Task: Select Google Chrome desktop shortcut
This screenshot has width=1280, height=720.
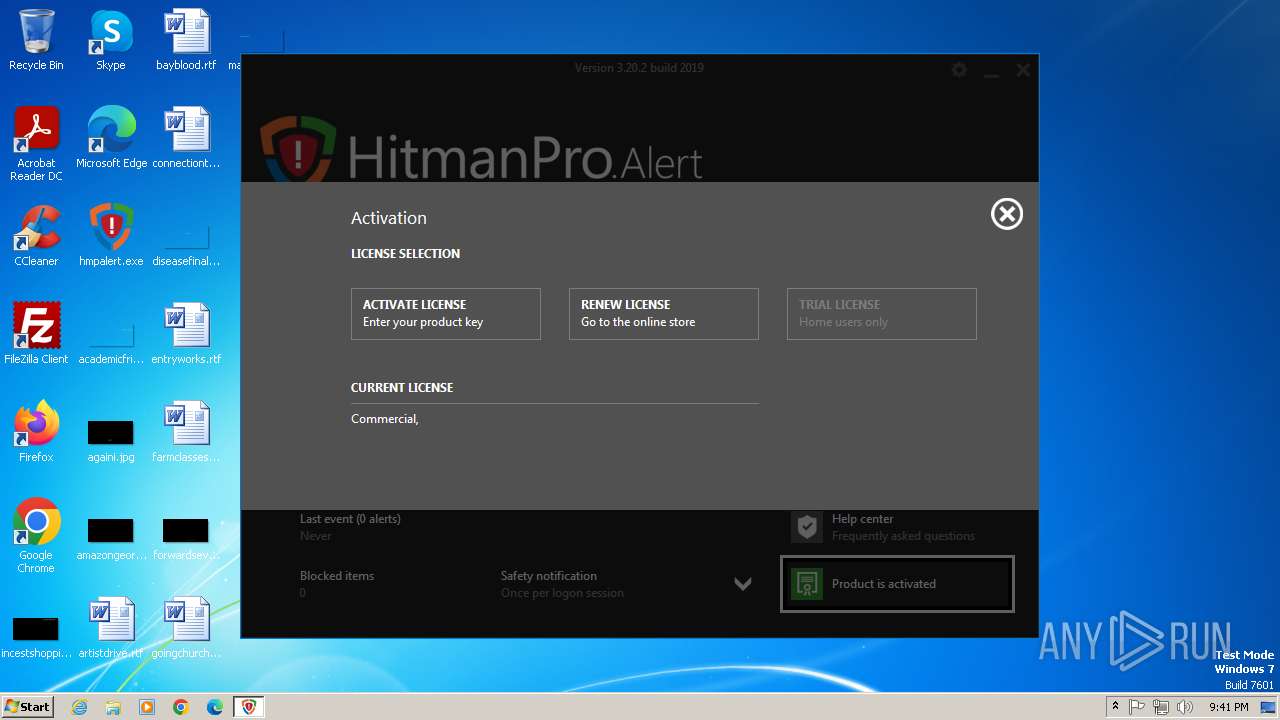Action: coord(36,536)
